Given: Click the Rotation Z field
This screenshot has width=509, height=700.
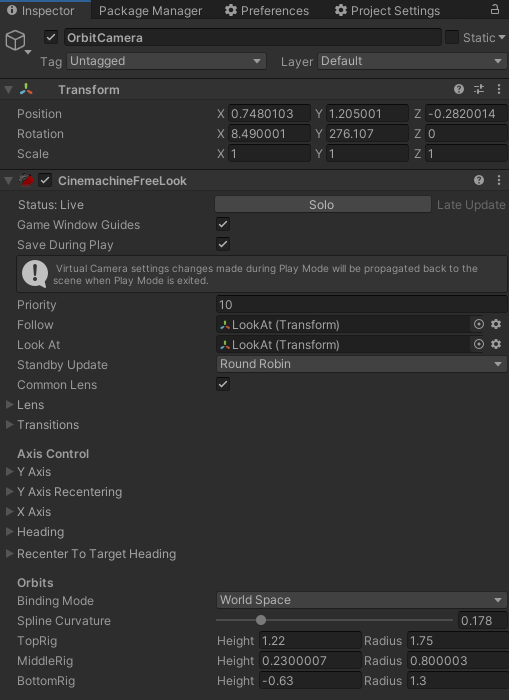Looking at the screenshot, I should pos(466,133).
